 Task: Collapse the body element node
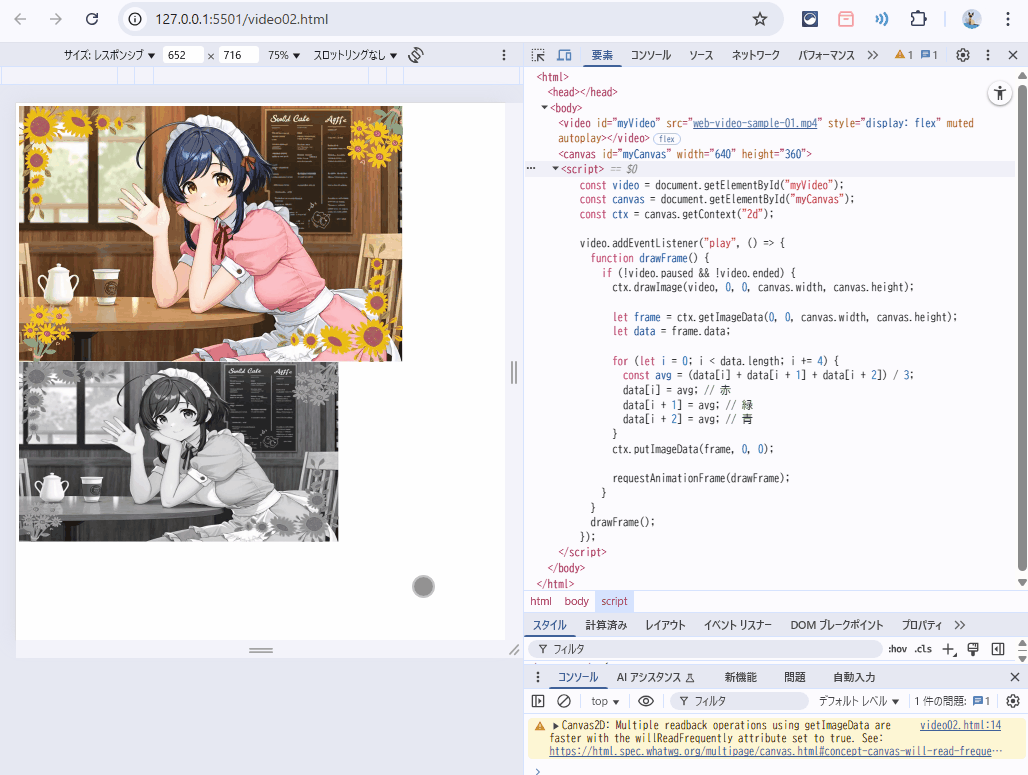(544, 108)
